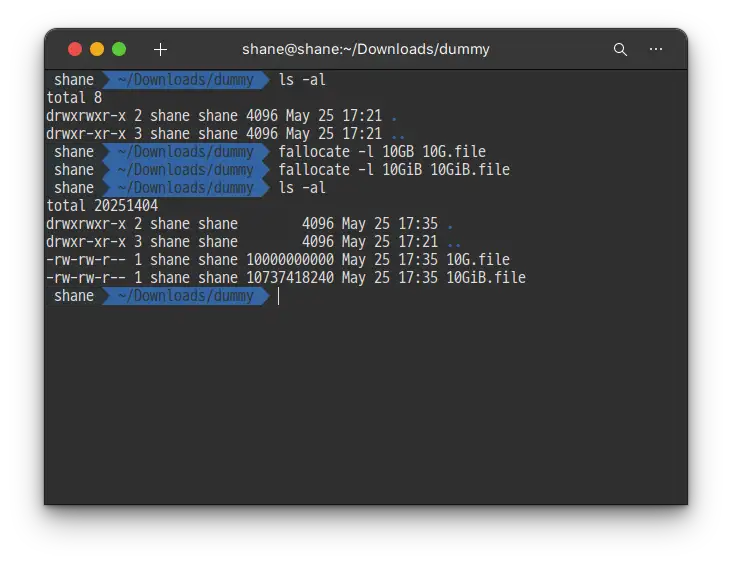732x565 pixels.
Task: Open a new tab with the plus icon
Action: click(x=160, y=49)
